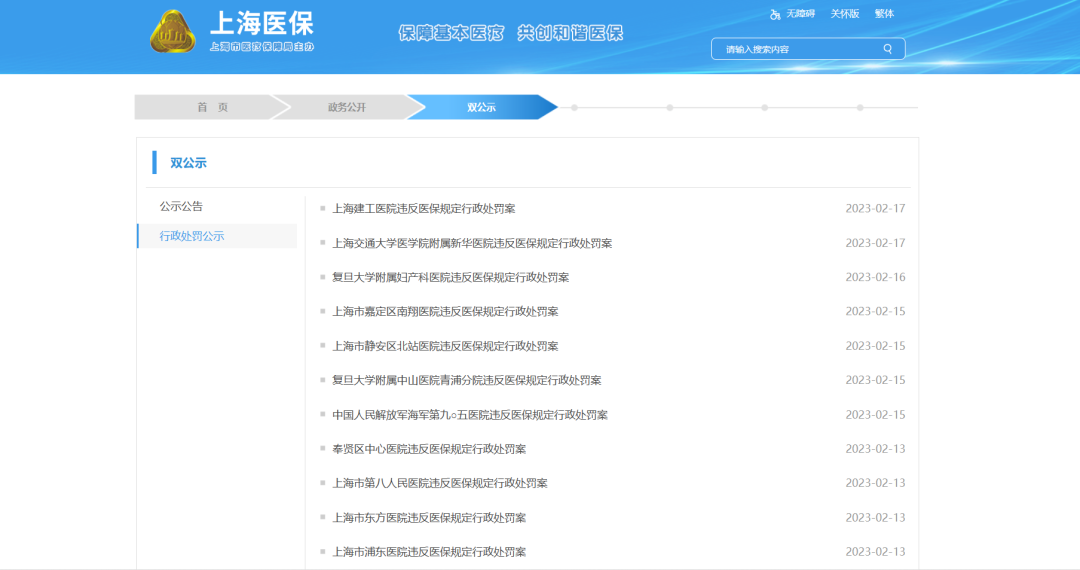
Task: Open 静安区北站医院 penalty case link
Action: (x=445, y=346)
